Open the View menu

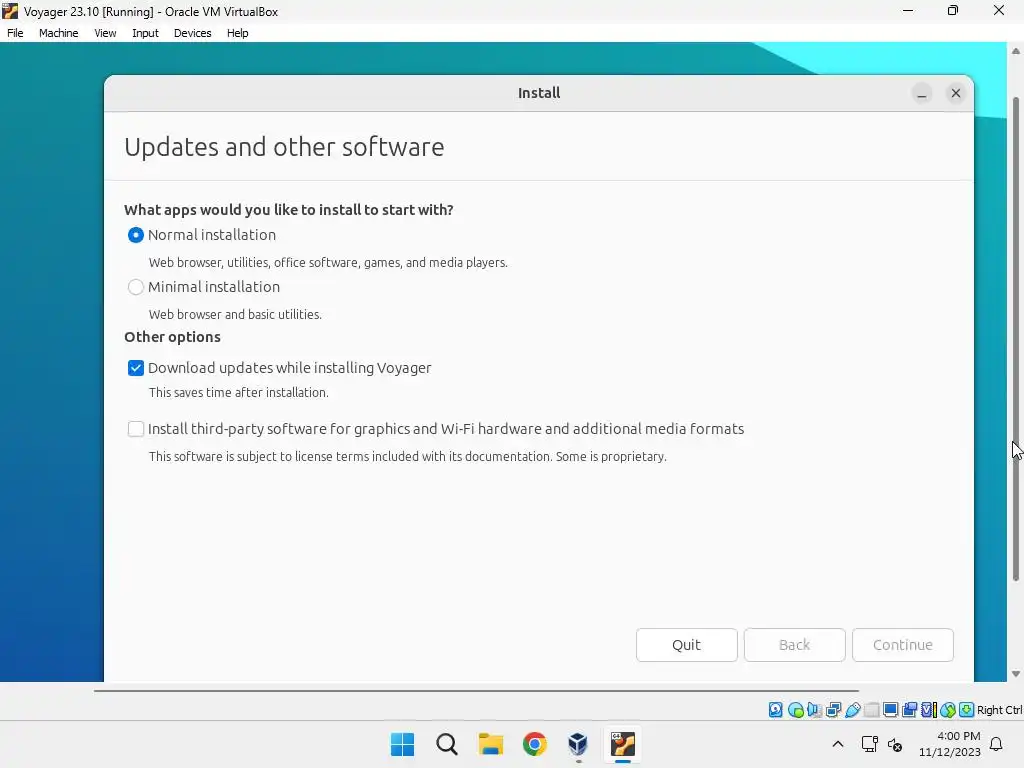105,33
